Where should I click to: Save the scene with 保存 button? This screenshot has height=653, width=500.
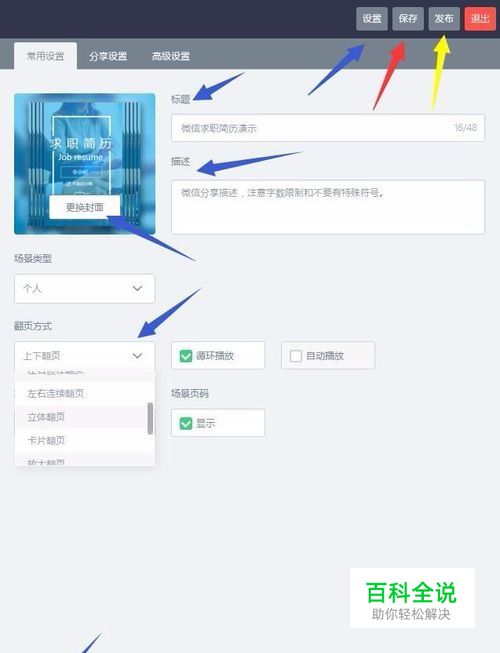pos(408,19)
